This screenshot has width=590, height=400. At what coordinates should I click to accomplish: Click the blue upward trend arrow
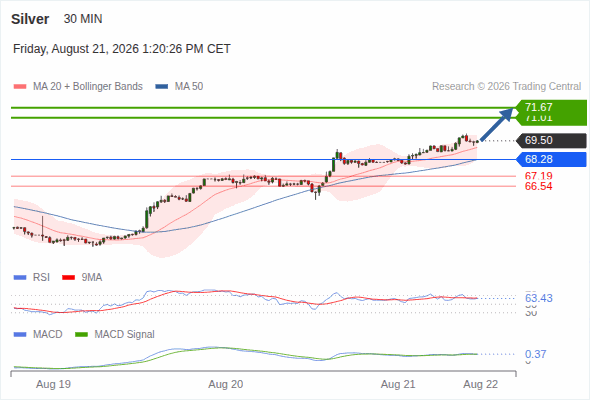[497, 125]
